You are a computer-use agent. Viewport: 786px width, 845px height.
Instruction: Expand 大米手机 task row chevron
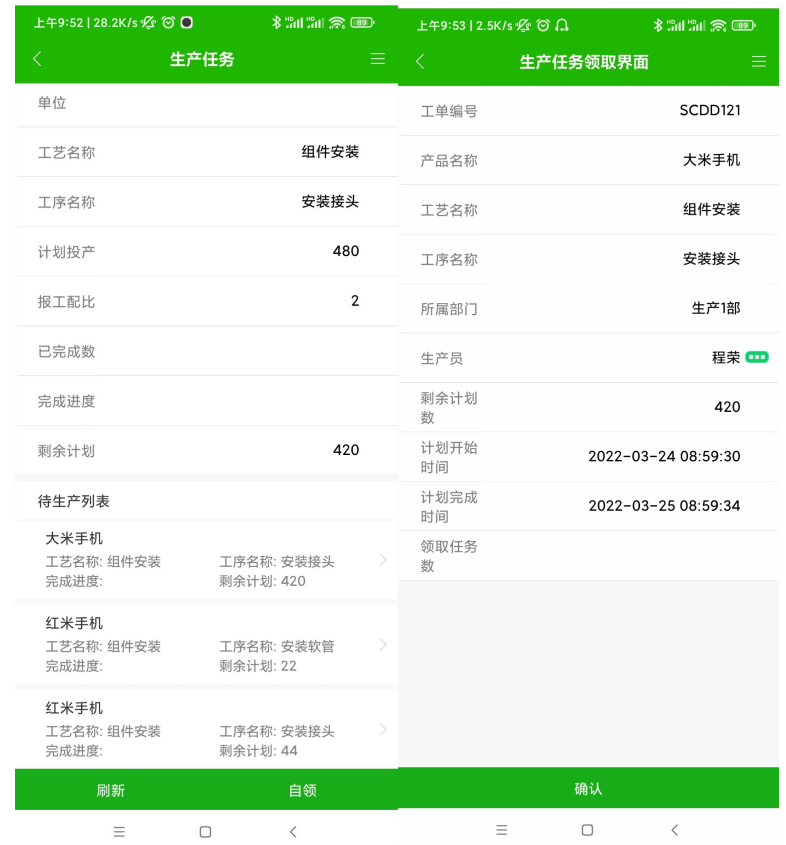tap(383, 560)
